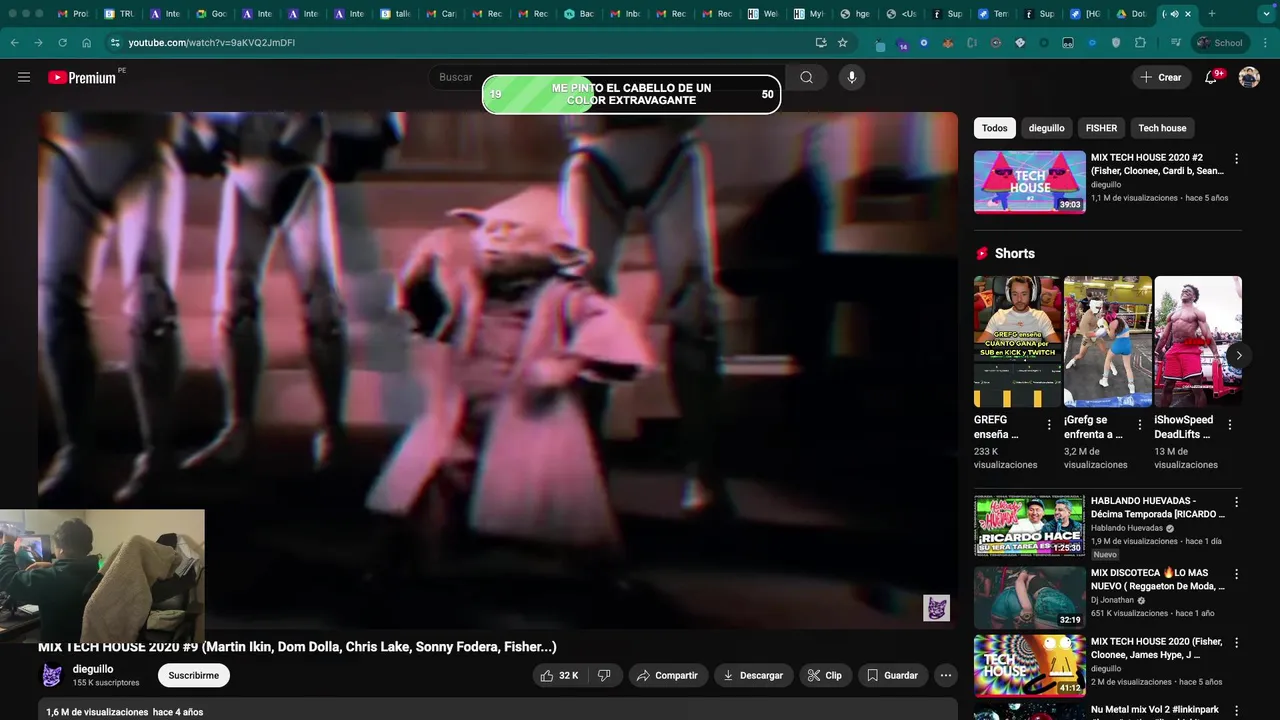The width and height of the screenshot is (1280, 720).
Task: Open the account avatar menu
Action: 1249,77
